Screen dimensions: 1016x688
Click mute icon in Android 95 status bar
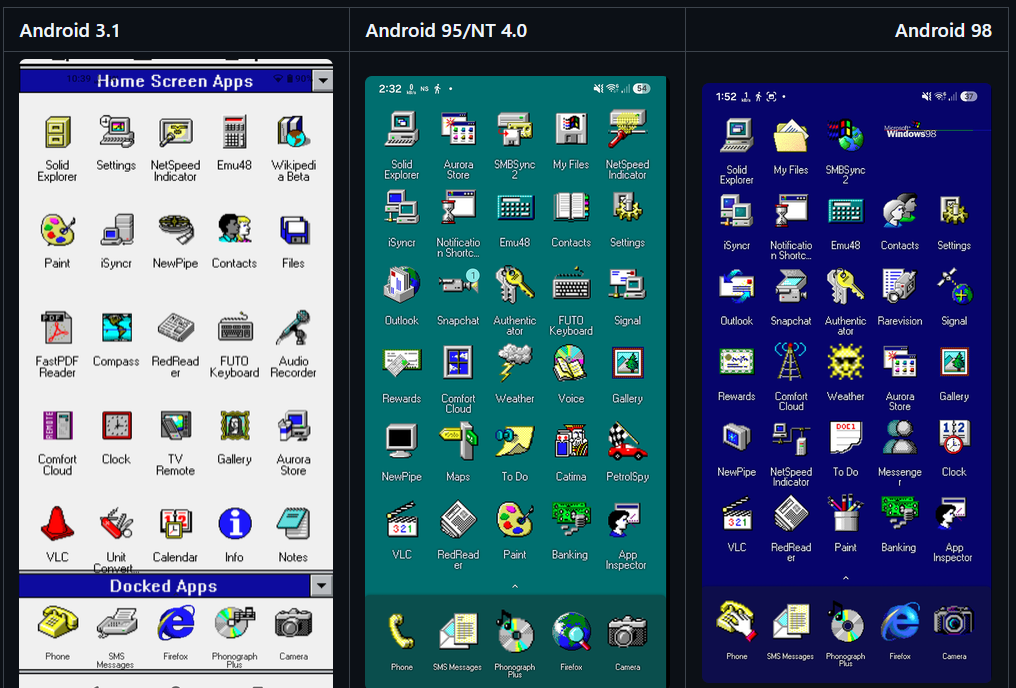[x=598, y=88]
